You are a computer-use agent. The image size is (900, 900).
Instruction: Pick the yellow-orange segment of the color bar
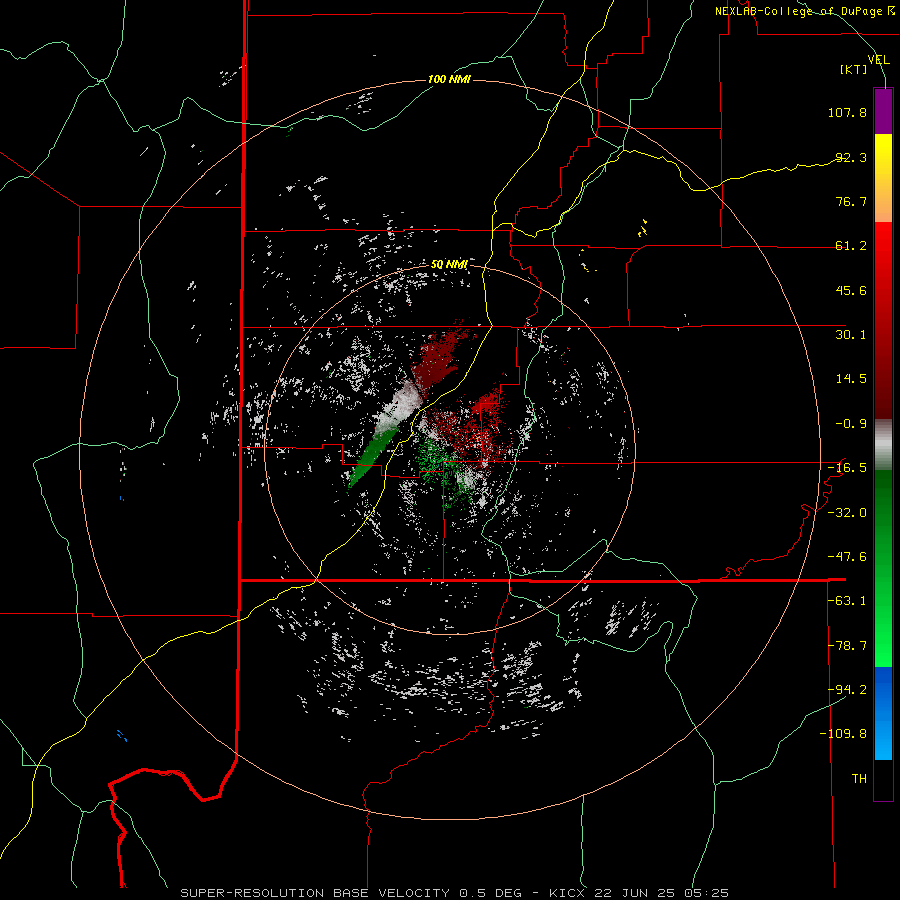883,178
